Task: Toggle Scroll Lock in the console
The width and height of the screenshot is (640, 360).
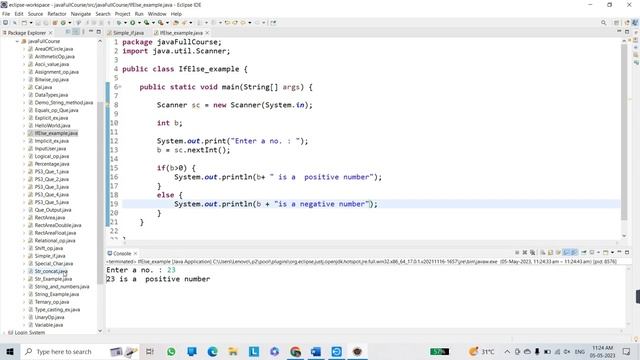Action: click(551, 253)
